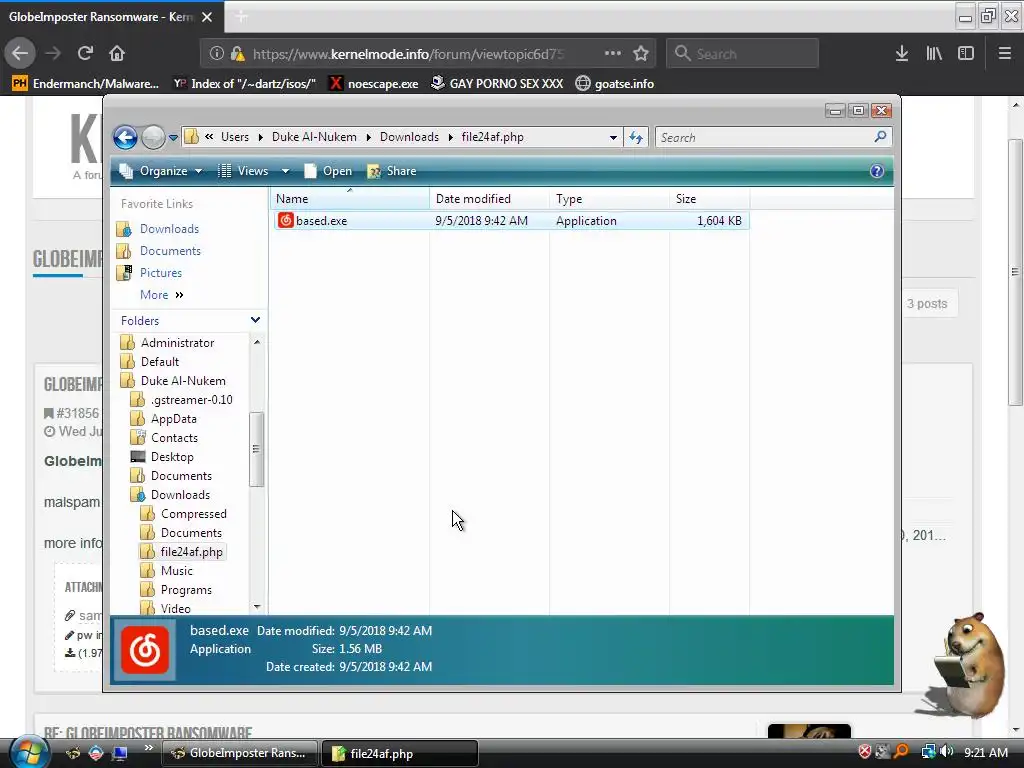Screen dimensions: 1024x768
Task: Click folder tree scrollbar down arrow
Action: click(257, 607)
